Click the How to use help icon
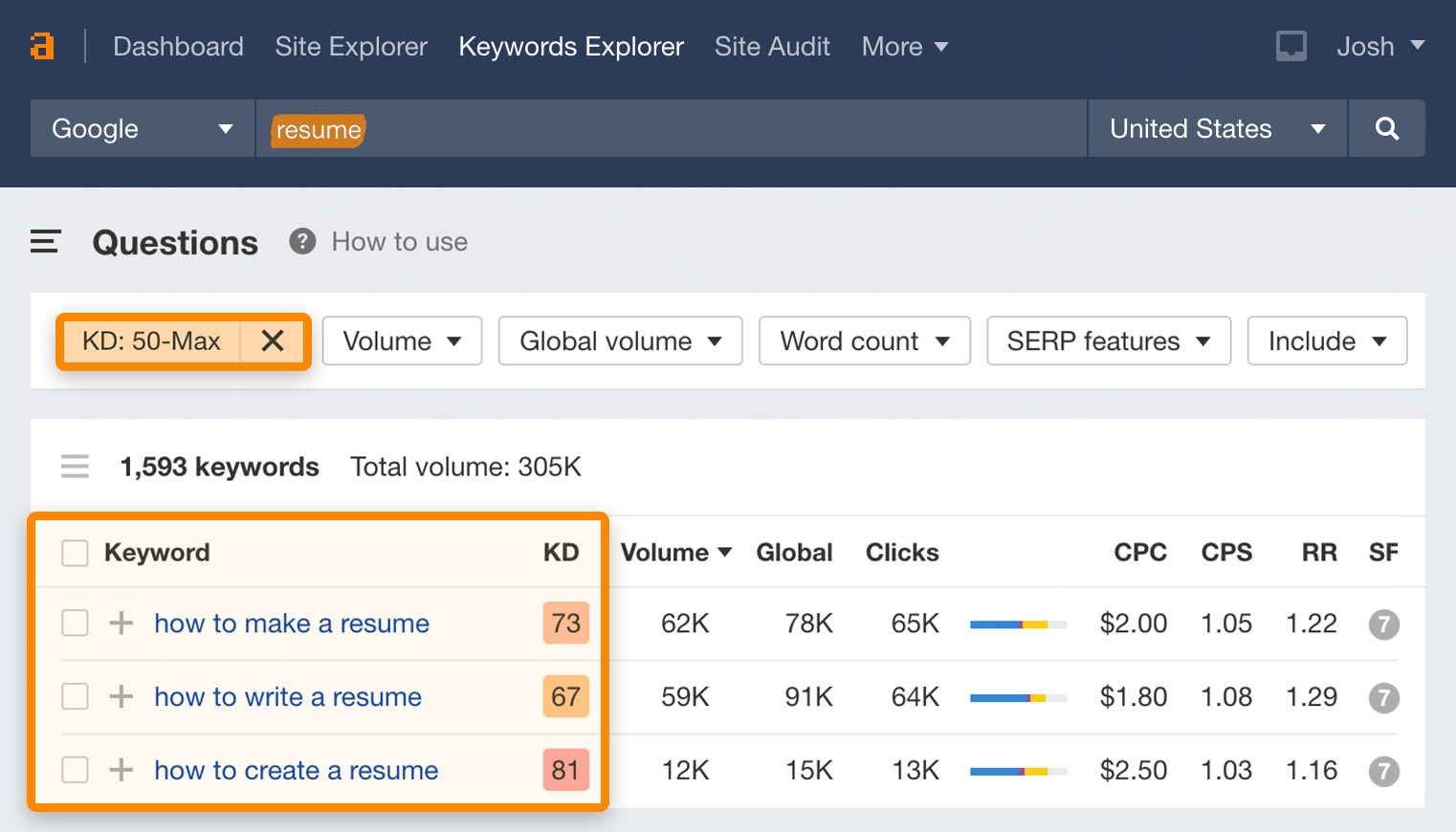This screenshot has width=1456, height=832. tap(302, 242)
